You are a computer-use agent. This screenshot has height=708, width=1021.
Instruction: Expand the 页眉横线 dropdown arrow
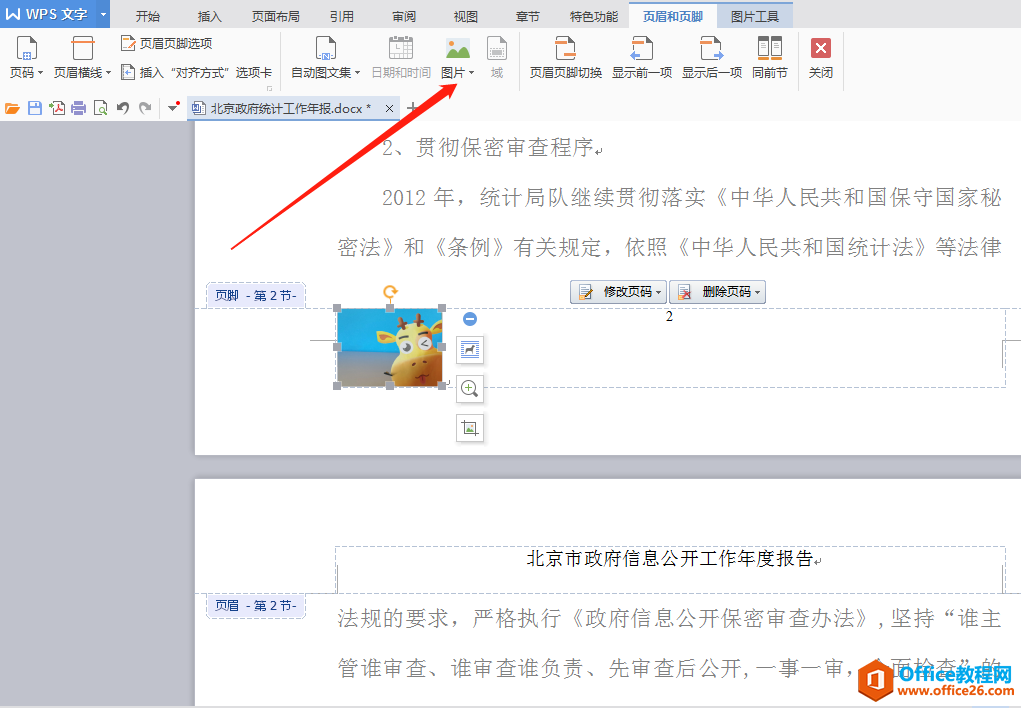(x=108, y=73)
